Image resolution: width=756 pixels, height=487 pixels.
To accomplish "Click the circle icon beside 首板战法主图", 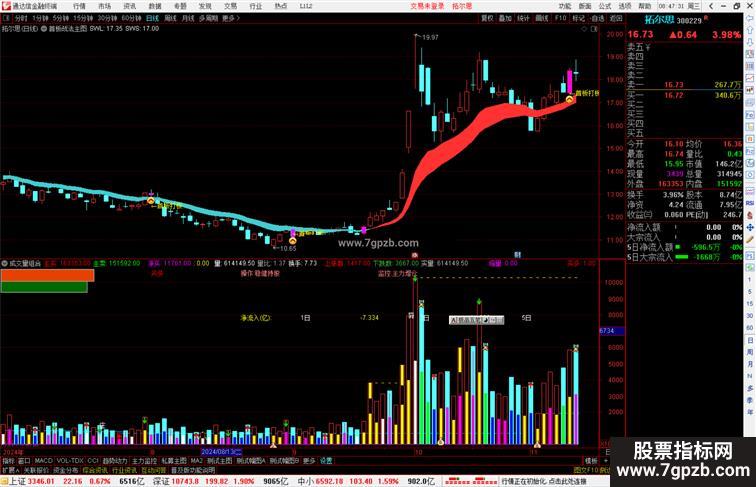I will coord(44,29).
